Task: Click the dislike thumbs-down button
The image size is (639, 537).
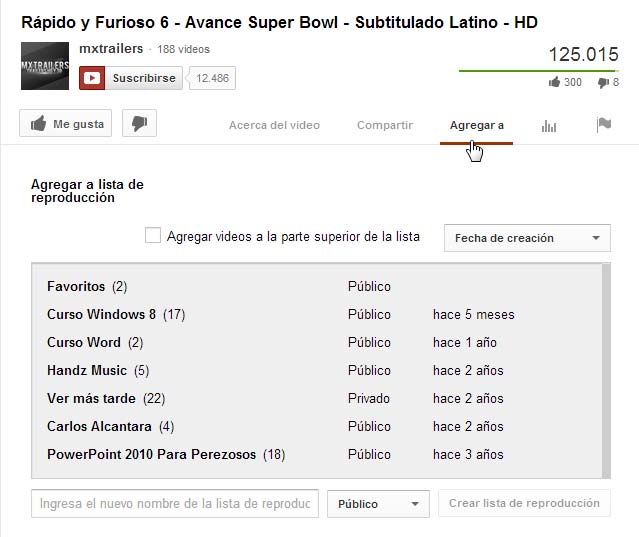Action: pos(139,124)
